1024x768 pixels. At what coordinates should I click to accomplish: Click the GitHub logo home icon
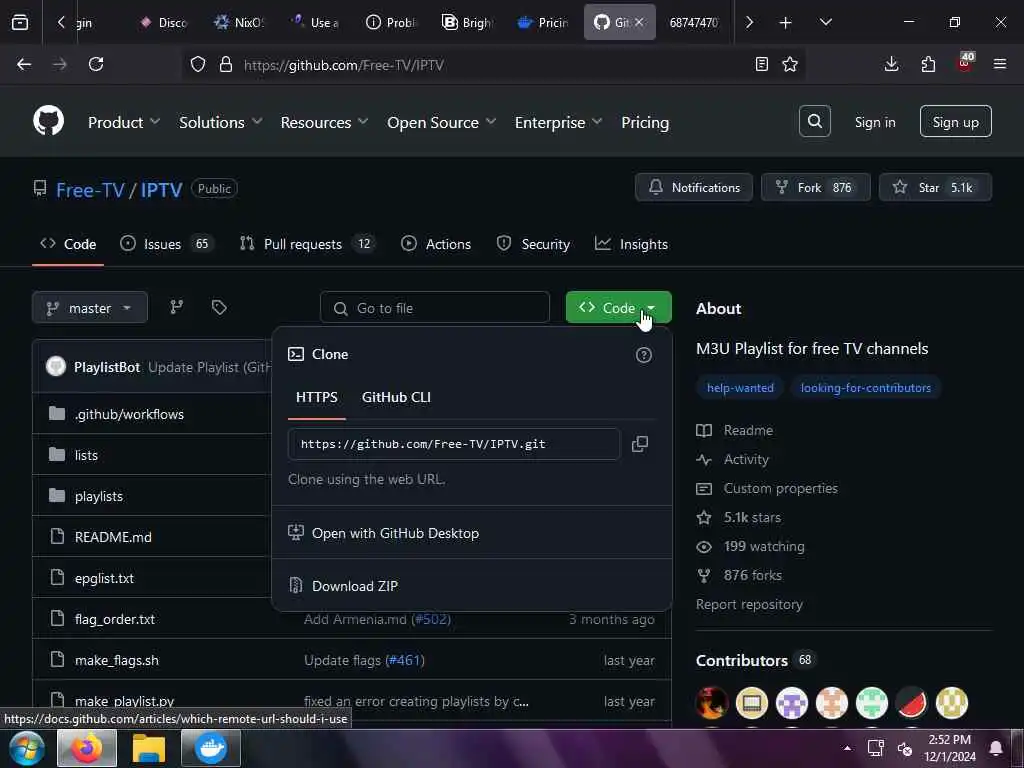(x=49, y=121)
